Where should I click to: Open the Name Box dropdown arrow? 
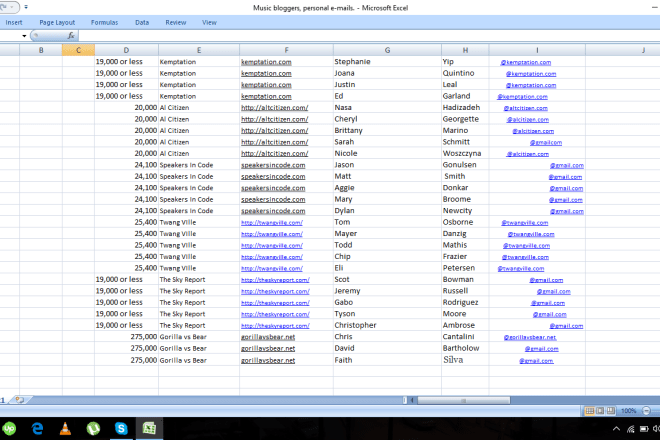(x=24, y=36)
